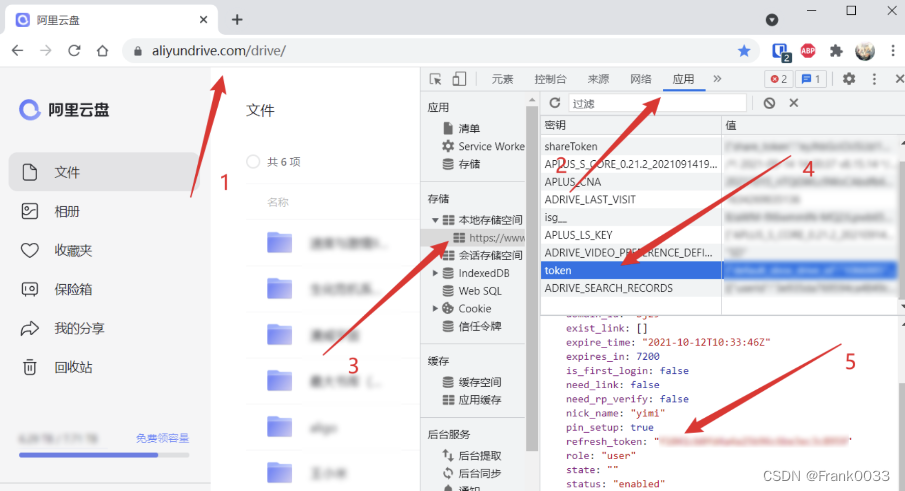The width and height of the screenshot is (905, 491).
Task: Switch to 来源 DevTools tab
Action: [x=599, y=79]
